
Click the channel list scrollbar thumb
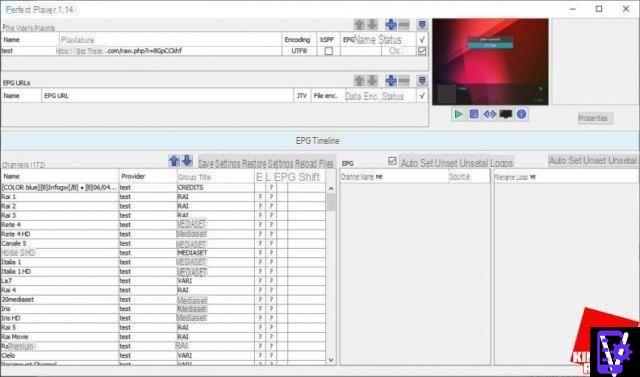(331, 202)
